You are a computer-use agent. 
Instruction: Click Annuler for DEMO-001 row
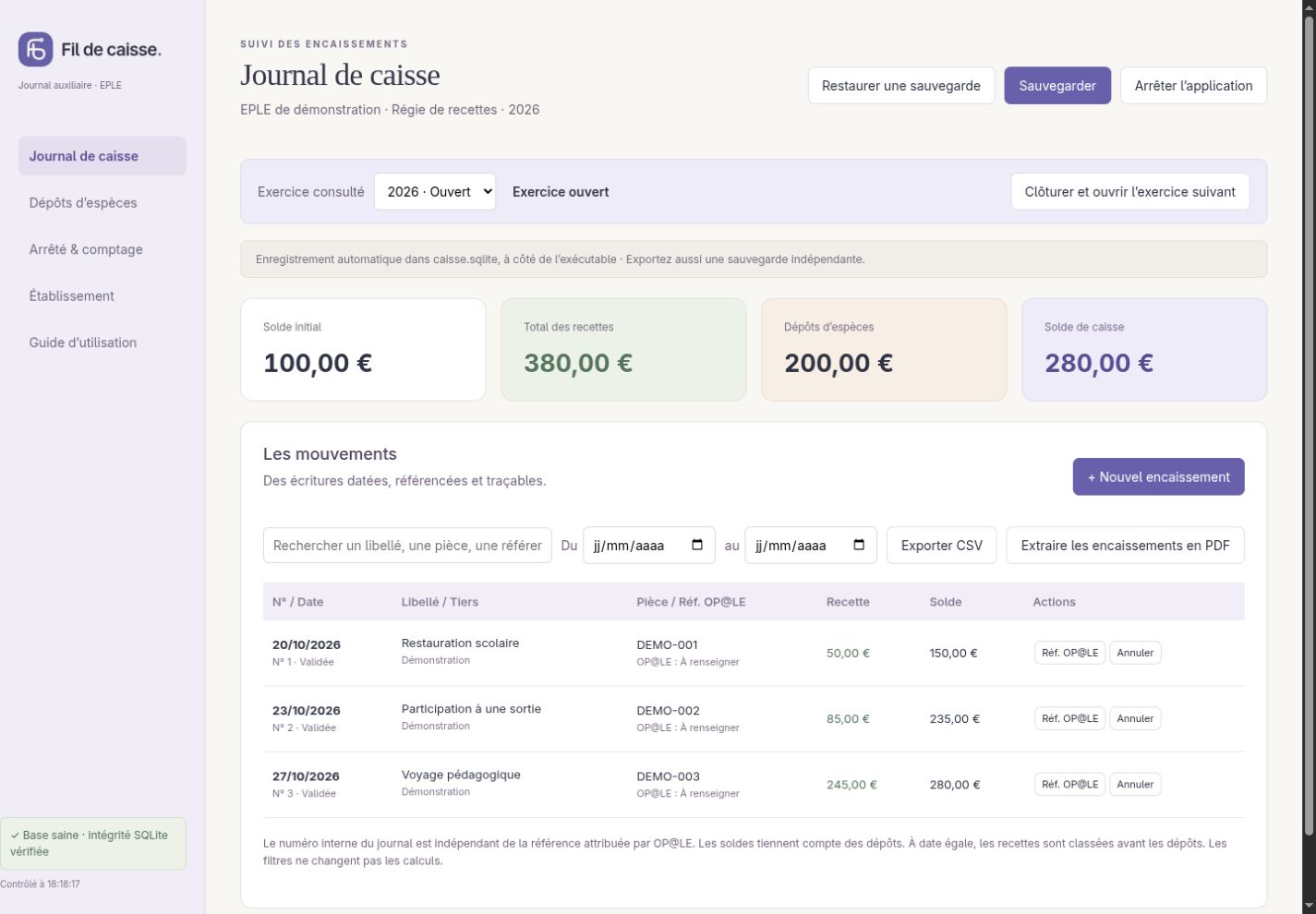click(1135, 653)
